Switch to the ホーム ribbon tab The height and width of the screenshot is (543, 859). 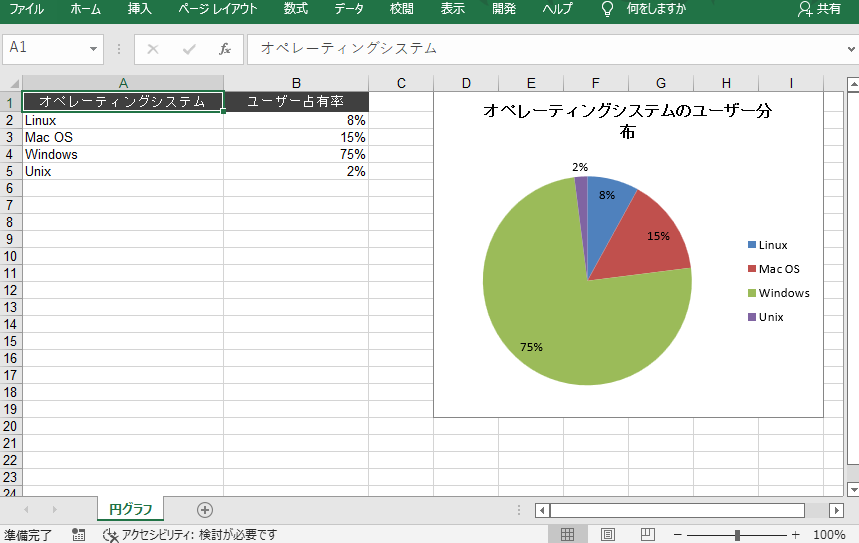pos(85,9)
